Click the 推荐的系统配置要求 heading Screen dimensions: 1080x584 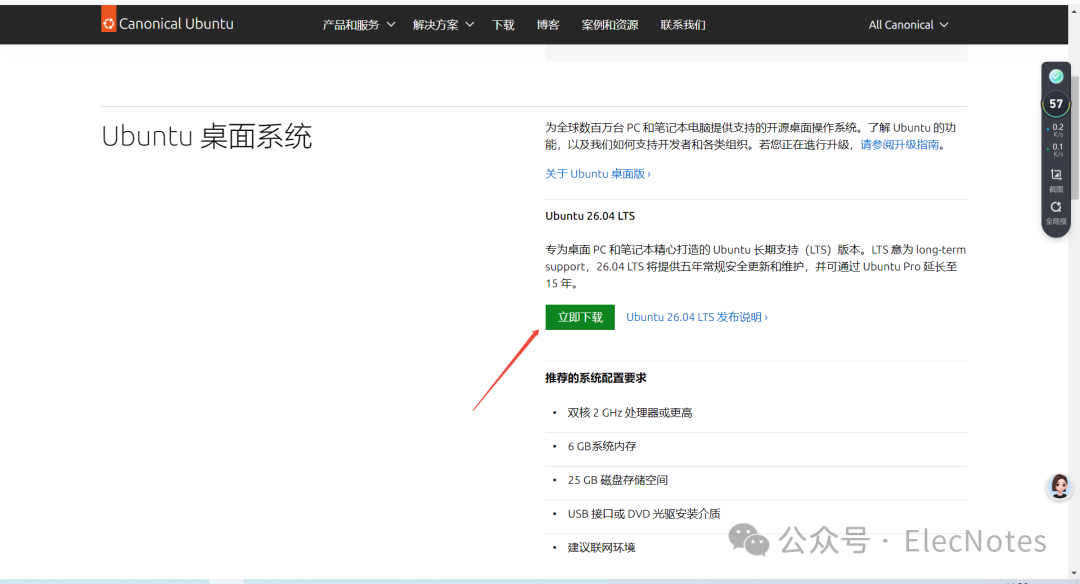pyautogui.click(x=596, y=378)
